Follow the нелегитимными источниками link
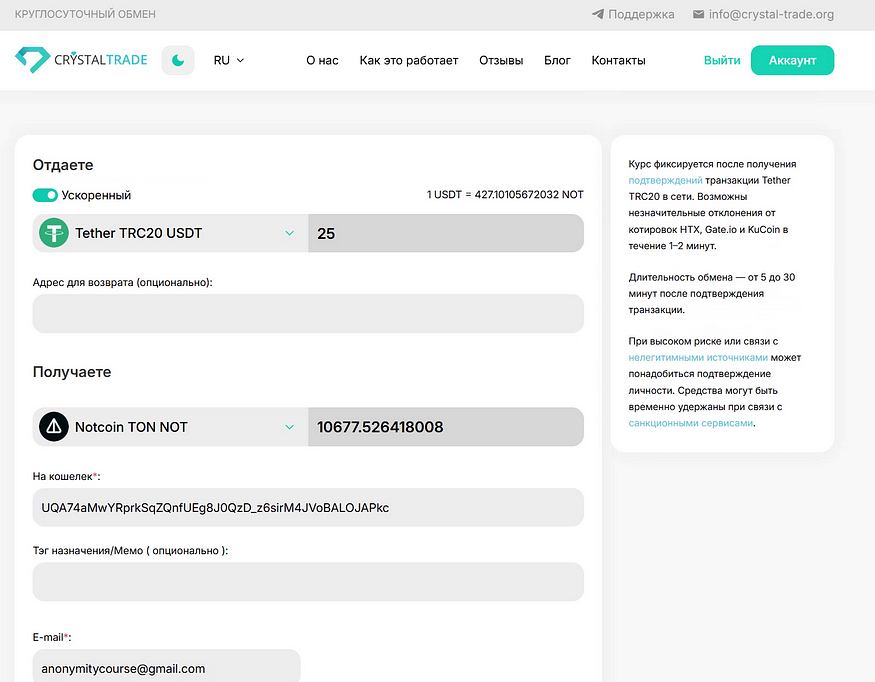The height and width of the screenshot is (682, 875). [x=698, y=357]
